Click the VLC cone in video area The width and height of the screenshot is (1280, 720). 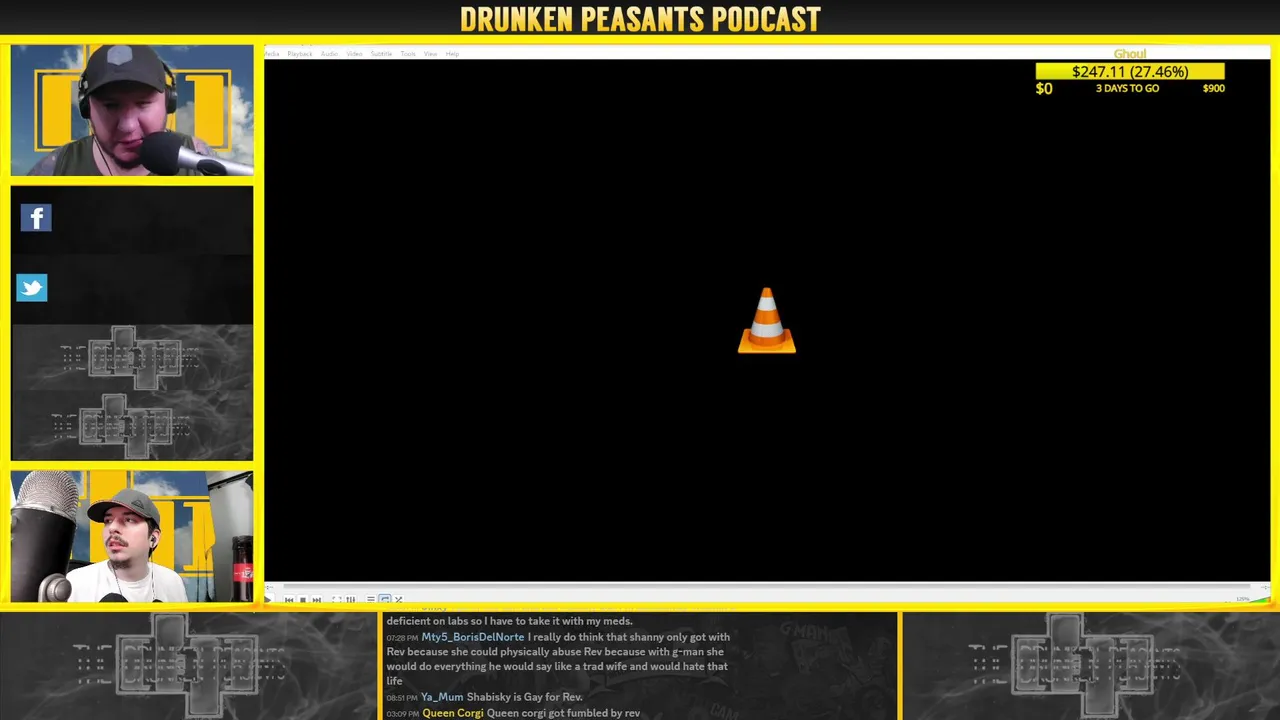pos(767,321)
